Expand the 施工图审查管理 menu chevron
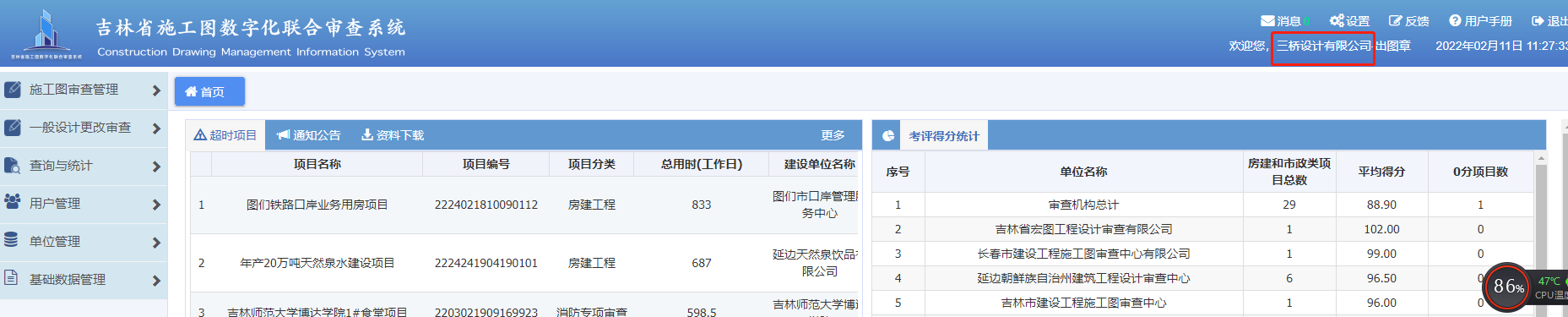The width and height of the screenshot is (1568, 317). [x=156, y=90]
